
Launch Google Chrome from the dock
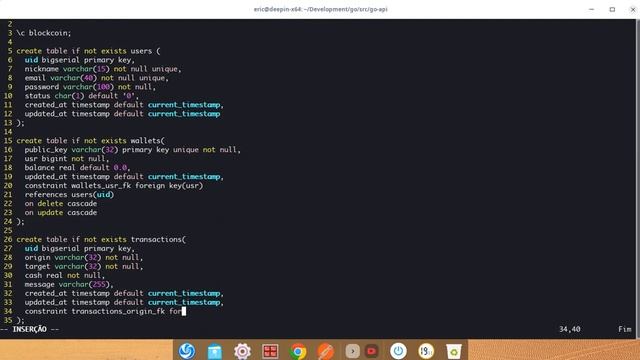tap(298, 351)
